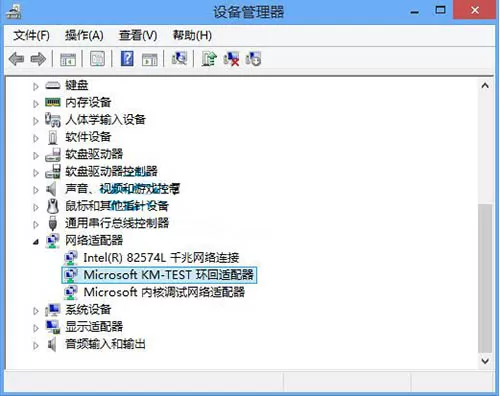Click the Disable device toolbar icon

(253, 59)
